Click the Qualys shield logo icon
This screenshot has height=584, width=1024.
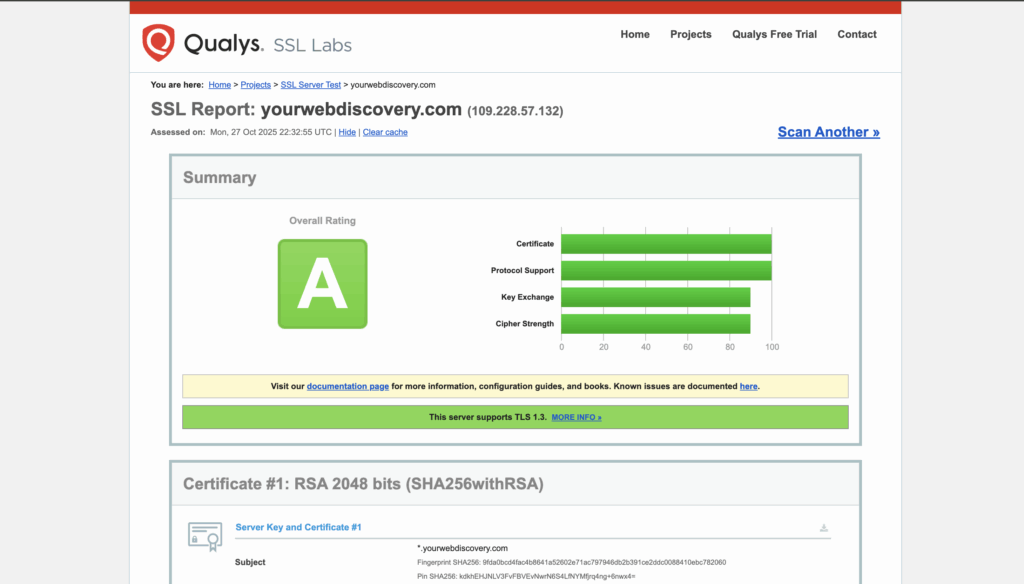pos(158,43)
